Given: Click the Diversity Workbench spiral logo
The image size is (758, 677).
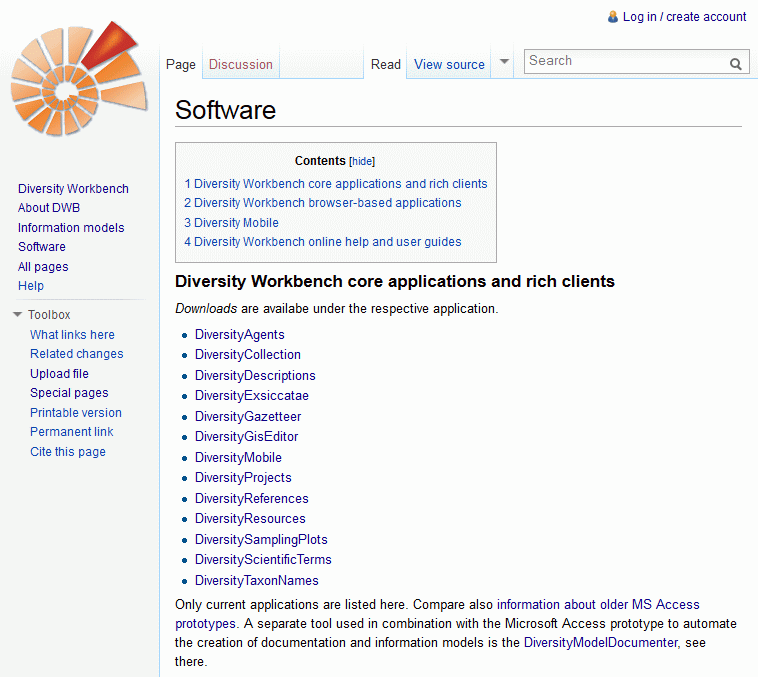Looking at the screenshot, I should 79,79.
